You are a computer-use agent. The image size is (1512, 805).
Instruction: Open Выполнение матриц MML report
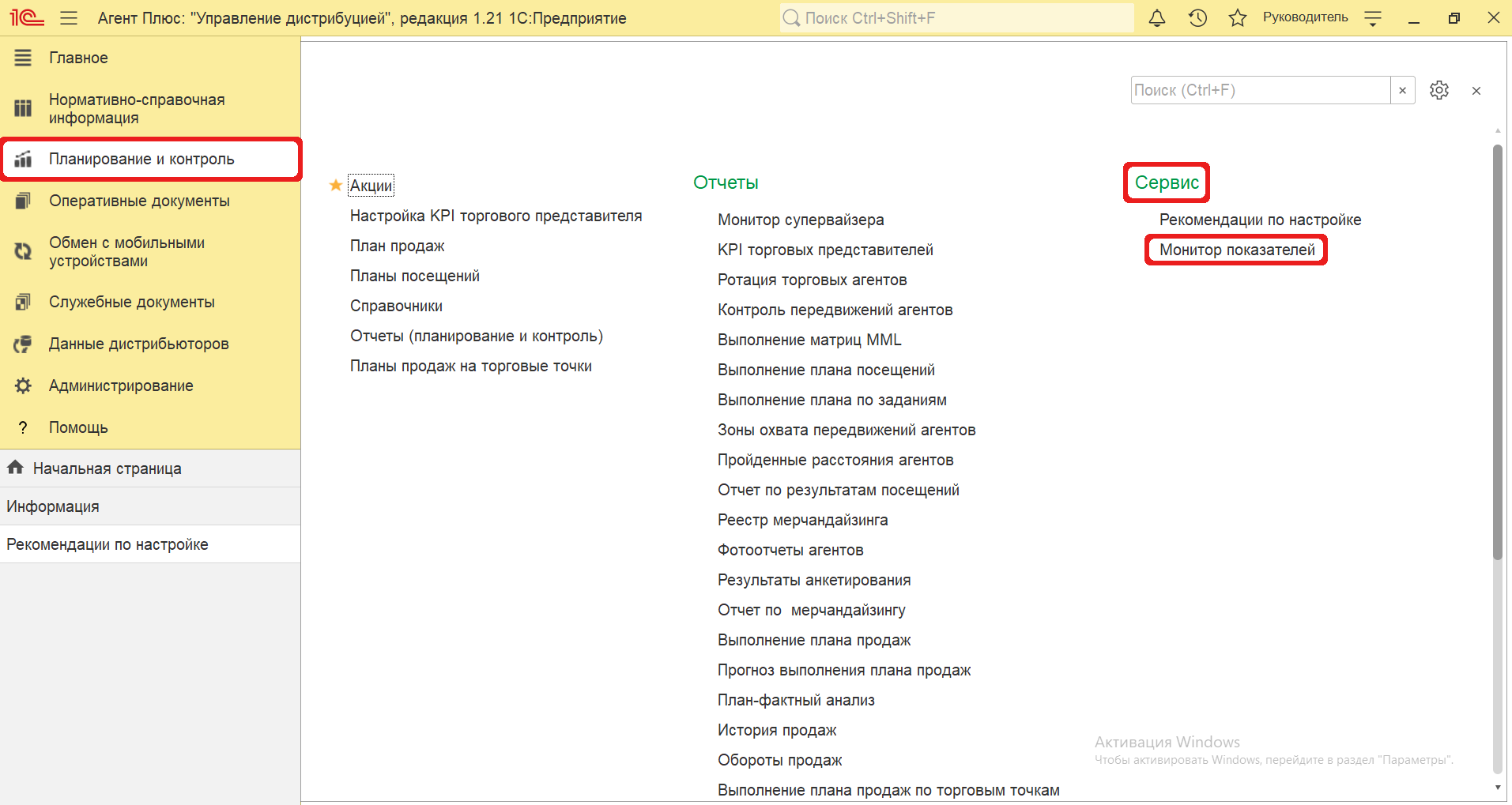coord(809,340)
